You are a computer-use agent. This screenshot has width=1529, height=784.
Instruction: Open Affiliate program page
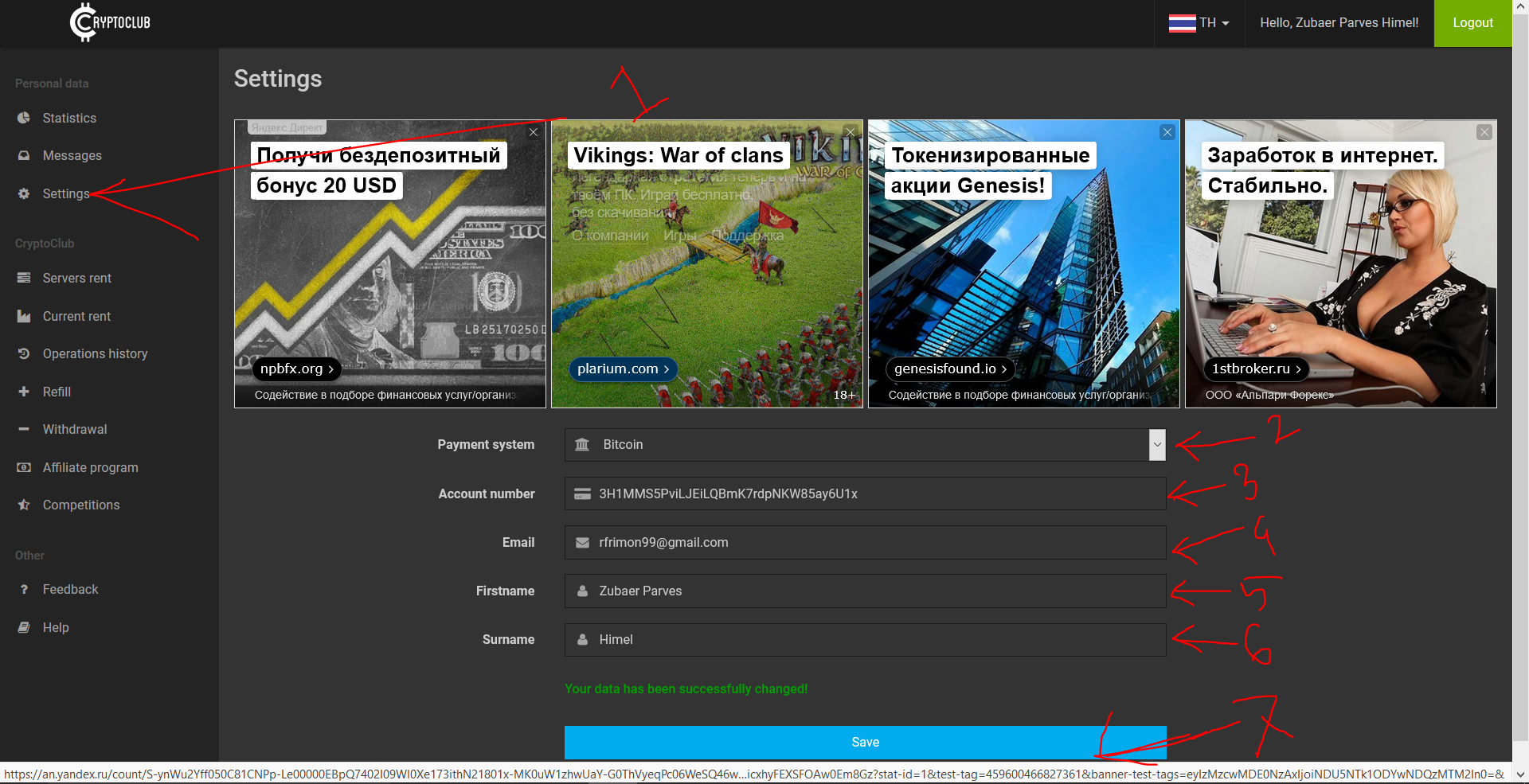tap(91, 467)
